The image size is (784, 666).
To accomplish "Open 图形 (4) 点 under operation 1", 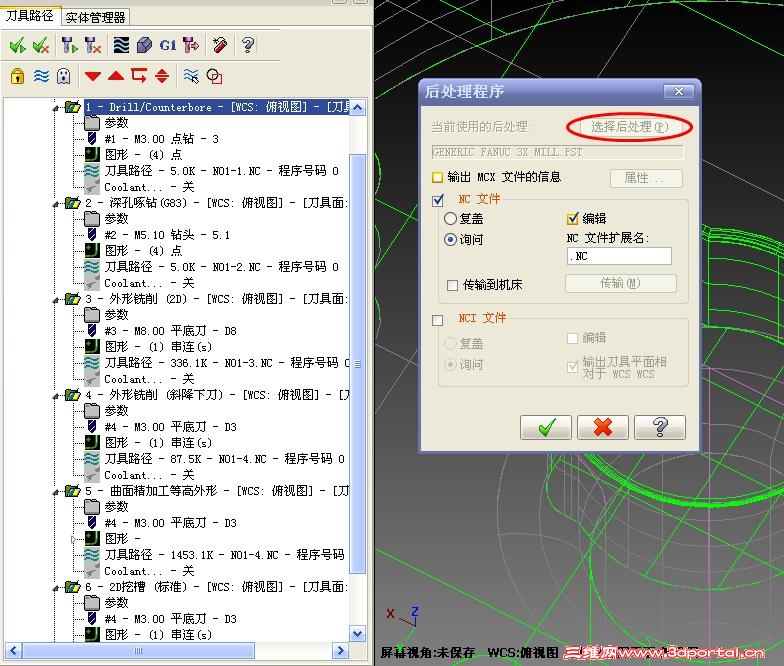I will [x=144, y=154].
